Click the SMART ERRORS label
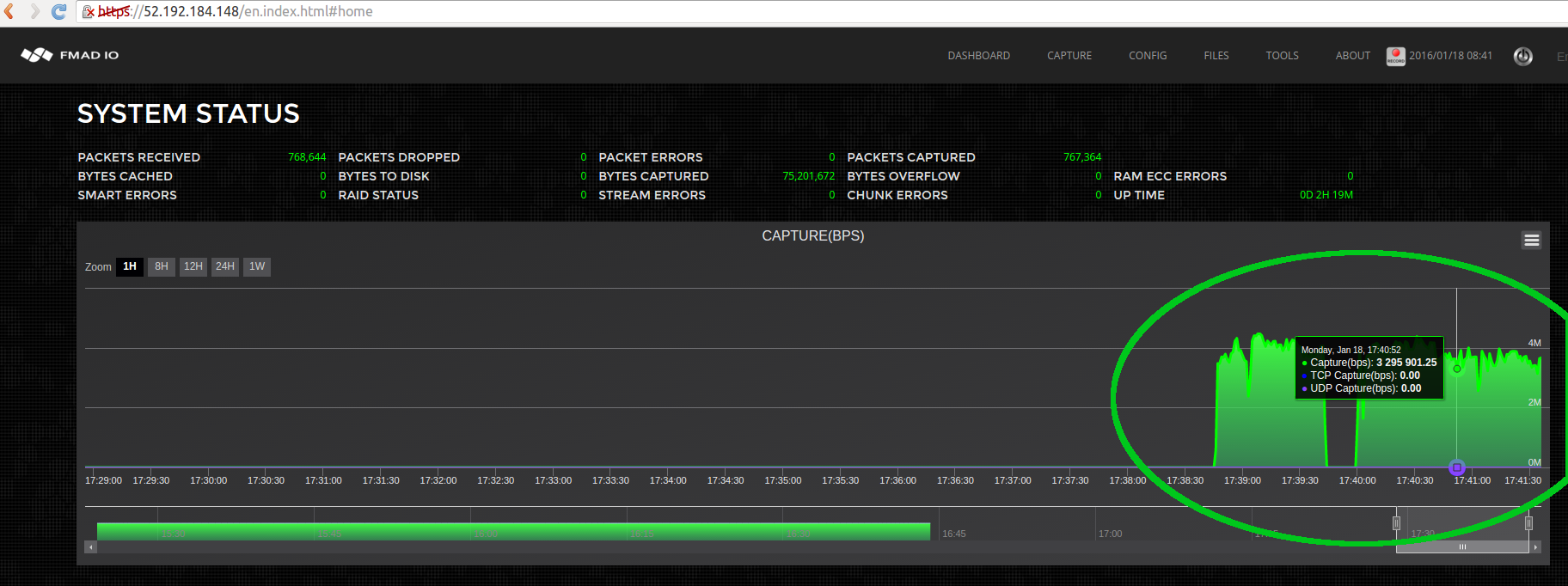This screenshot has height=586, width=1568. [127, 195]
